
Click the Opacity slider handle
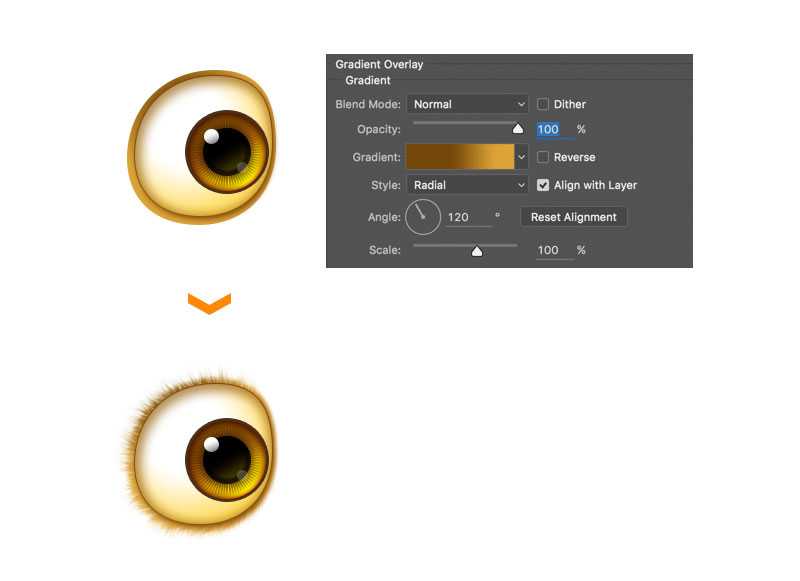[x=518, y=129]
